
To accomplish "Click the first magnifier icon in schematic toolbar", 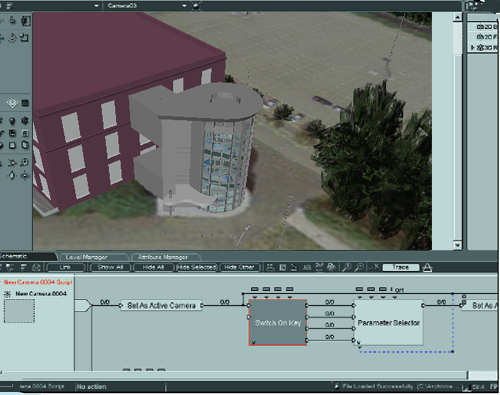I will click(x=347, y=267).
